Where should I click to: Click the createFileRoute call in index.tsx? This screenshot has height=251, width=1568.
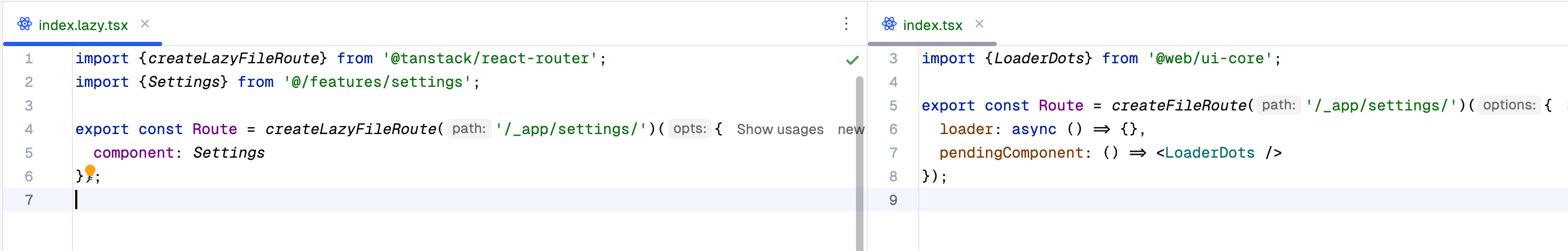click(1179, 106)
